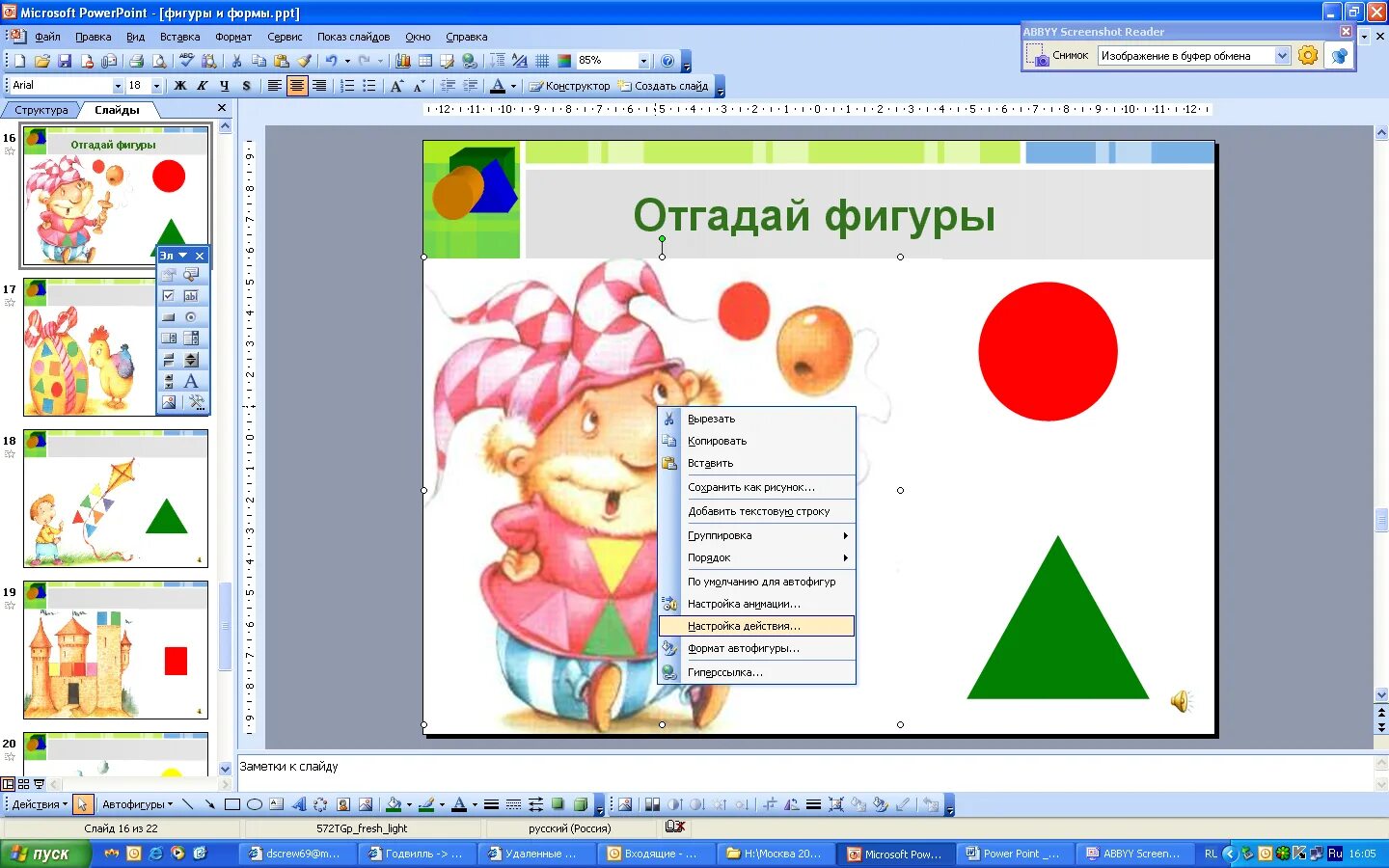Toggle center text alignment
Viewport: 1389px width, 868px height.
click(297, 86)
